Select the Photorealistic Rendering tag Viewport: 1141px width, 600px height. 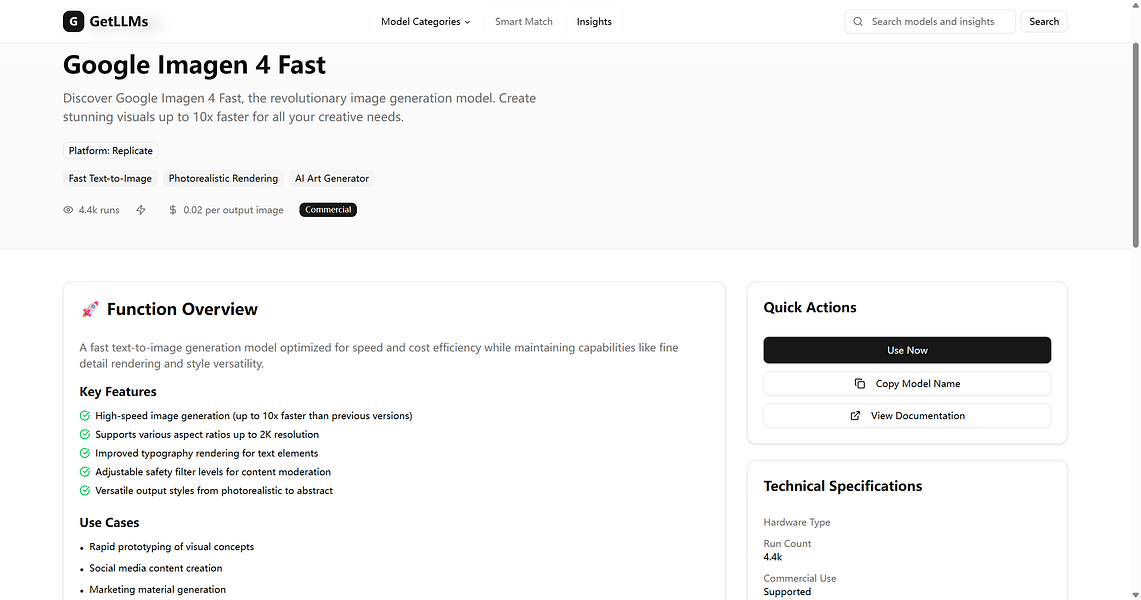tap(223, 178)
